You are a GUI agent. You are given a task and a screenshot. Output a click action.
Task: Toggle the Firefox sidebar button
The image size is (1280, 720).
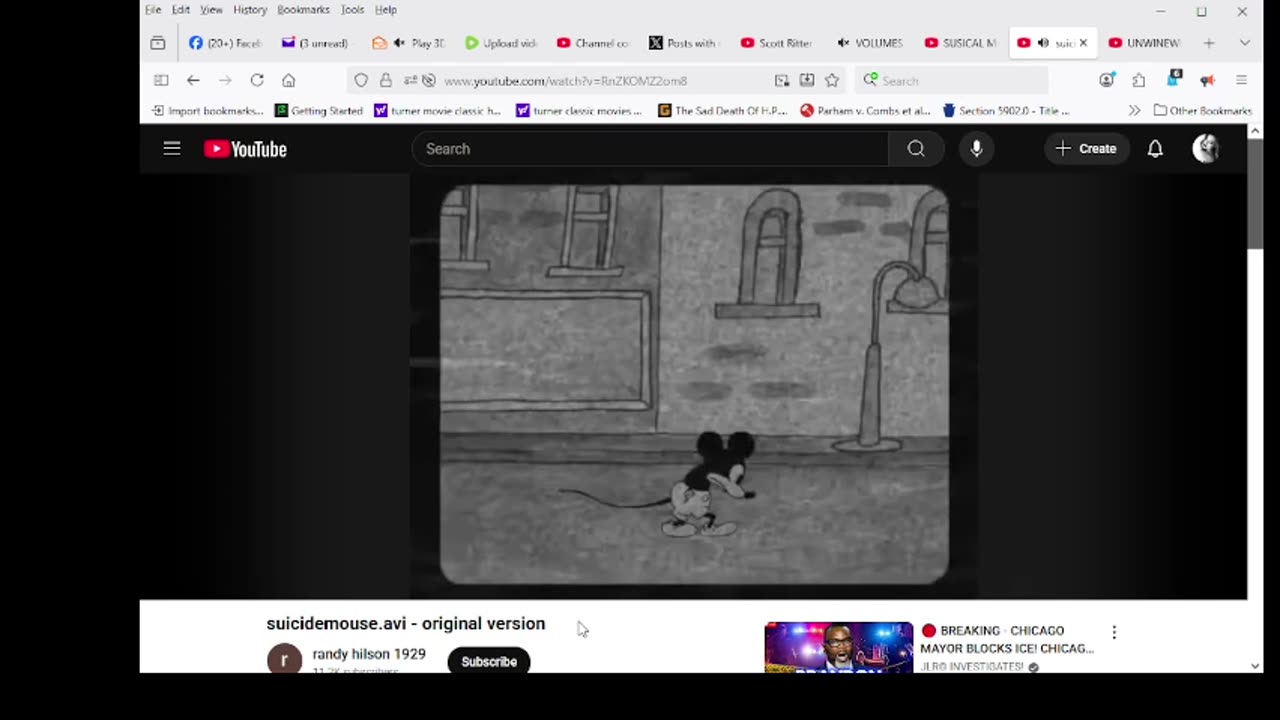pyautogui.click(x=161, y=80)
